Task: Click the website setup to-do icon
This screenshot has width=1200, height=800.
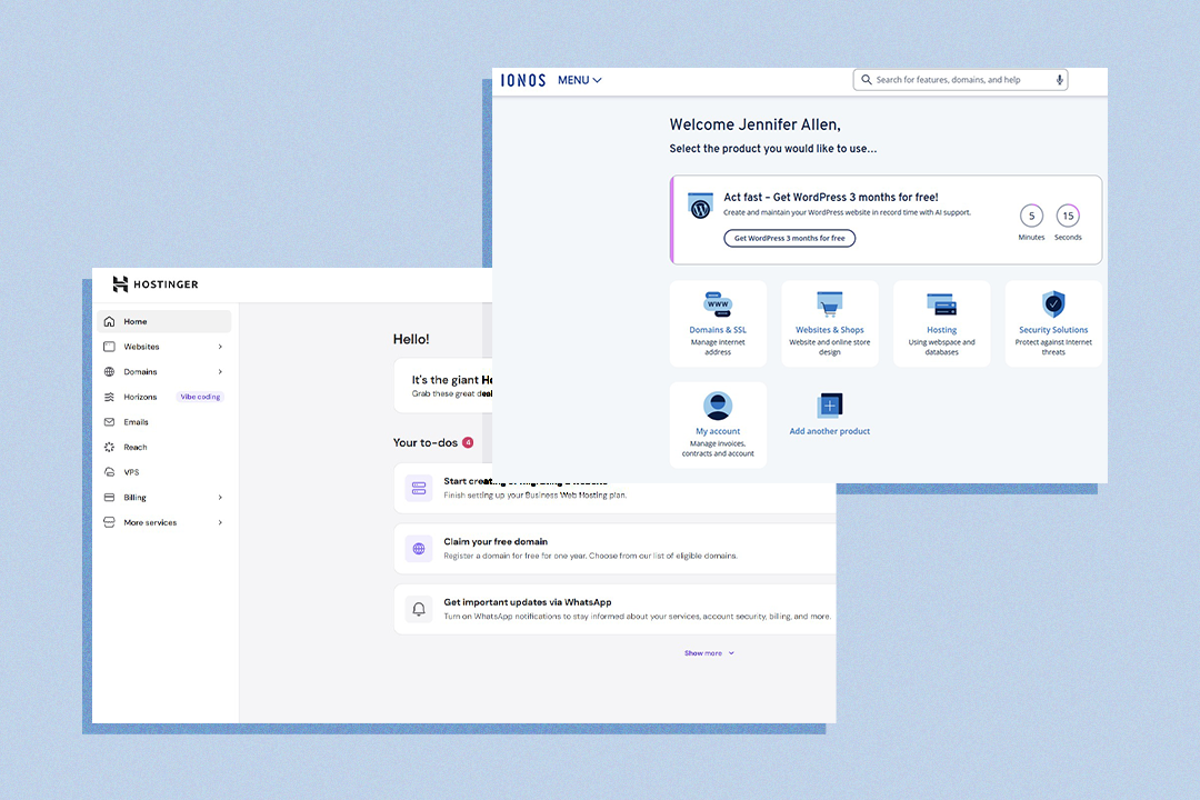Action: tap(419, 488)
